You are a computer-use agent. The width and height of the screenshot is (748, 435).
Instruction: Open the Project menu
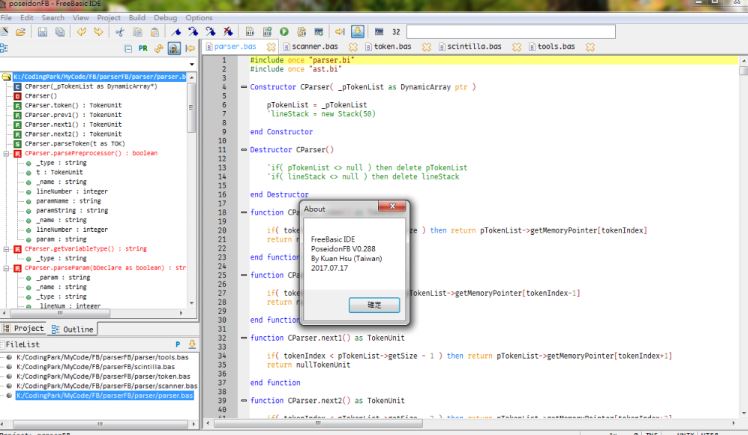point(109,18)
